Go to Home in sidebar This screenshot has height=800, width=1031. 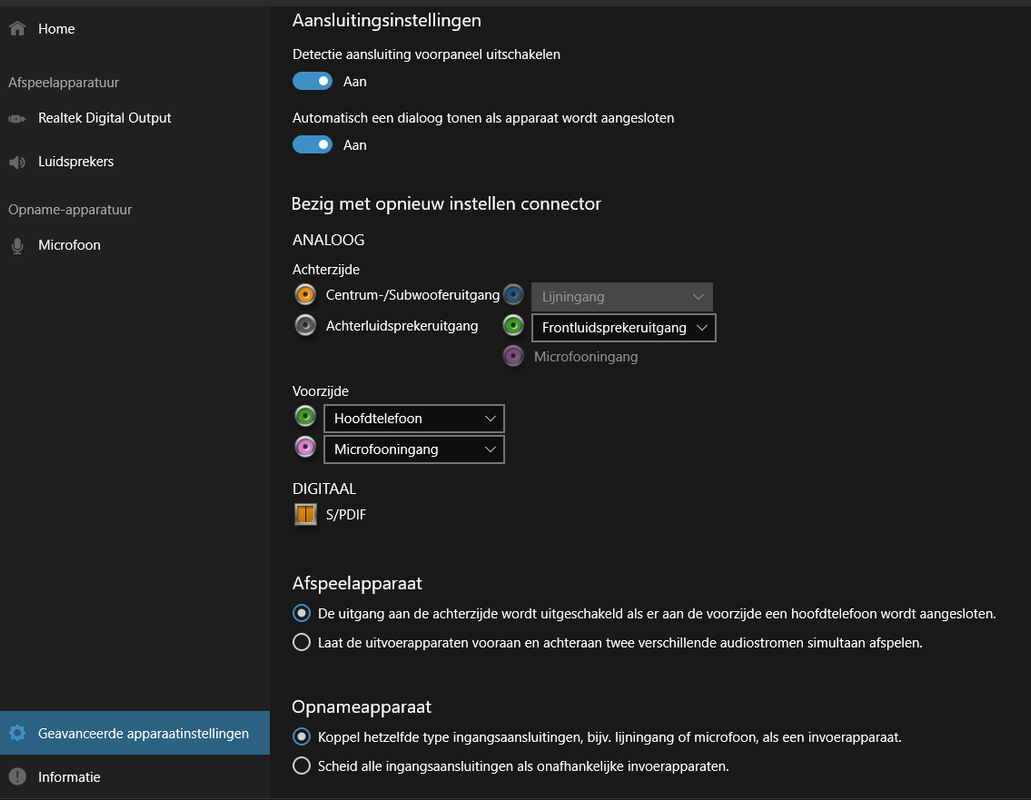(135, 29)
